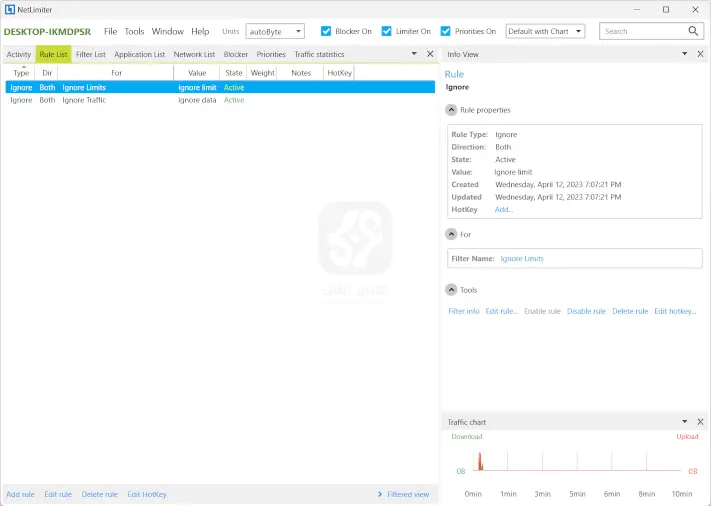Select the Ignore Limits rule row
This screenshot has width=711, height=506.
(x=220, y=87)
